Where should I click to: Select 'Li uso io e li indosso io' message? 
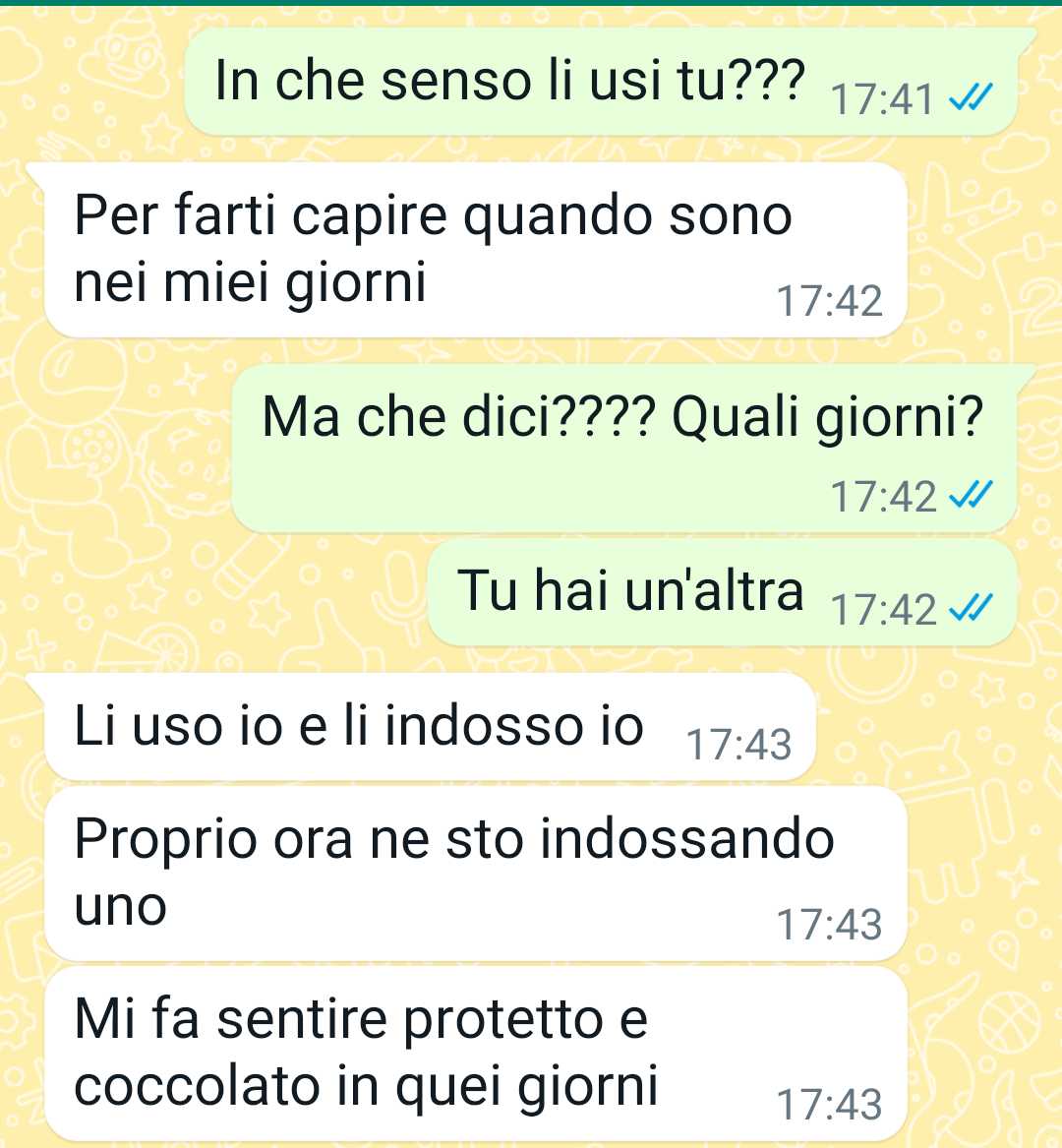coord(430,727)
